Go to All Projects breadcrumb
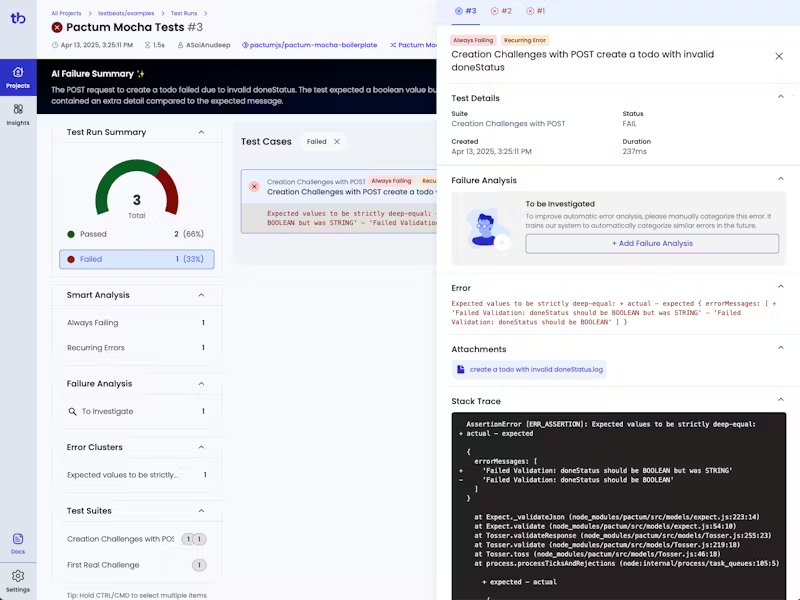Image resolution: width=800 pixels, height=600 pixels. (66, 13)
